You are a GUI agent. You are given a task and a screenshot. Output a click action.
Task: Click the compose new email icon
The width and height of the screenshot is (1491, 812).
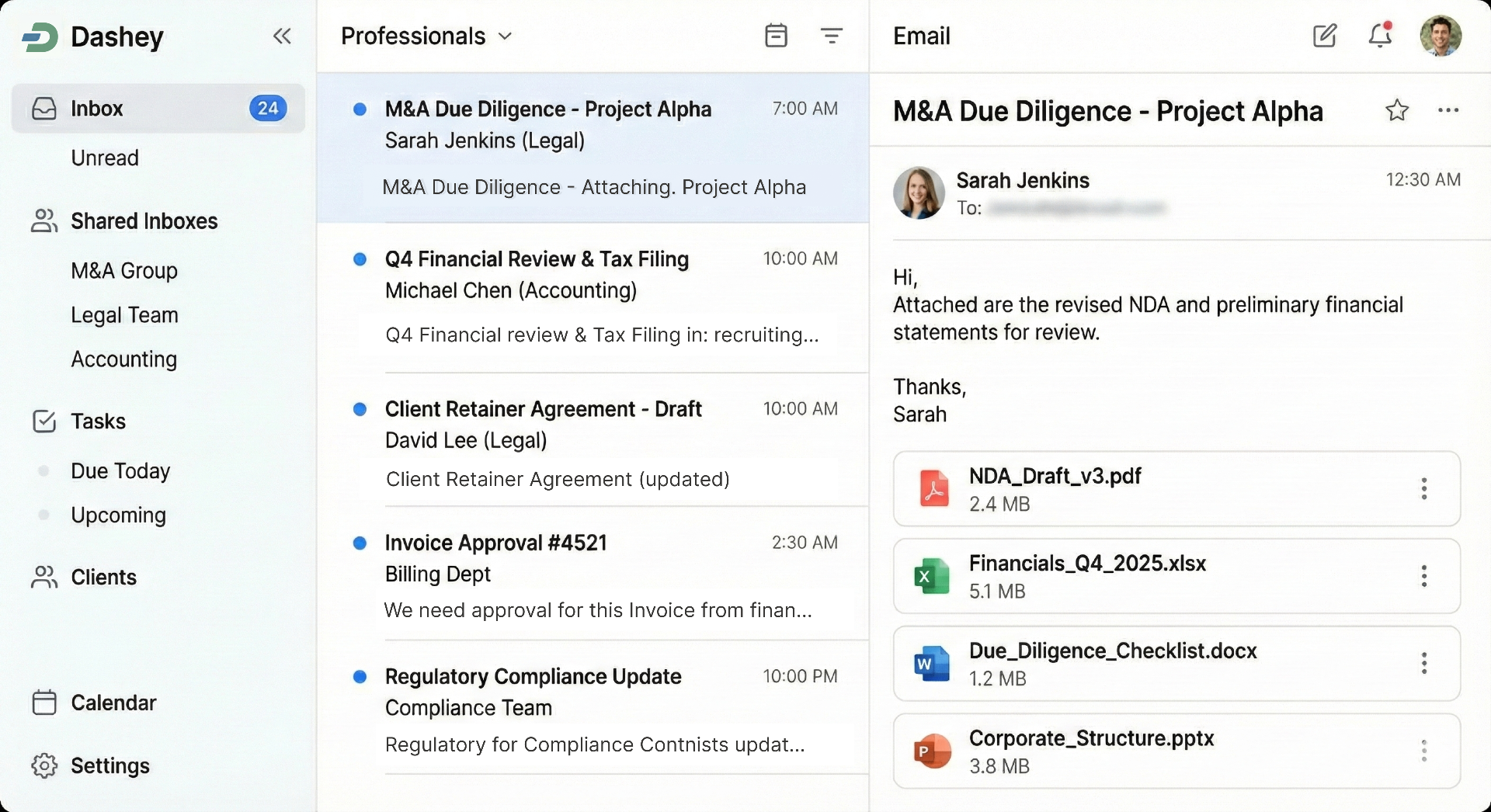(1324, 36)
